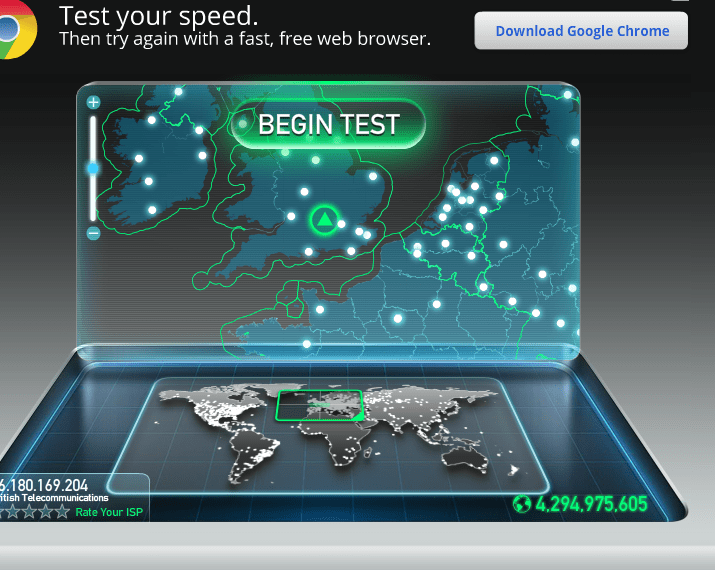This screenshot has width=715, height=570.
Task: Click the blue zoom slider handle
Action: pos(93,169)
